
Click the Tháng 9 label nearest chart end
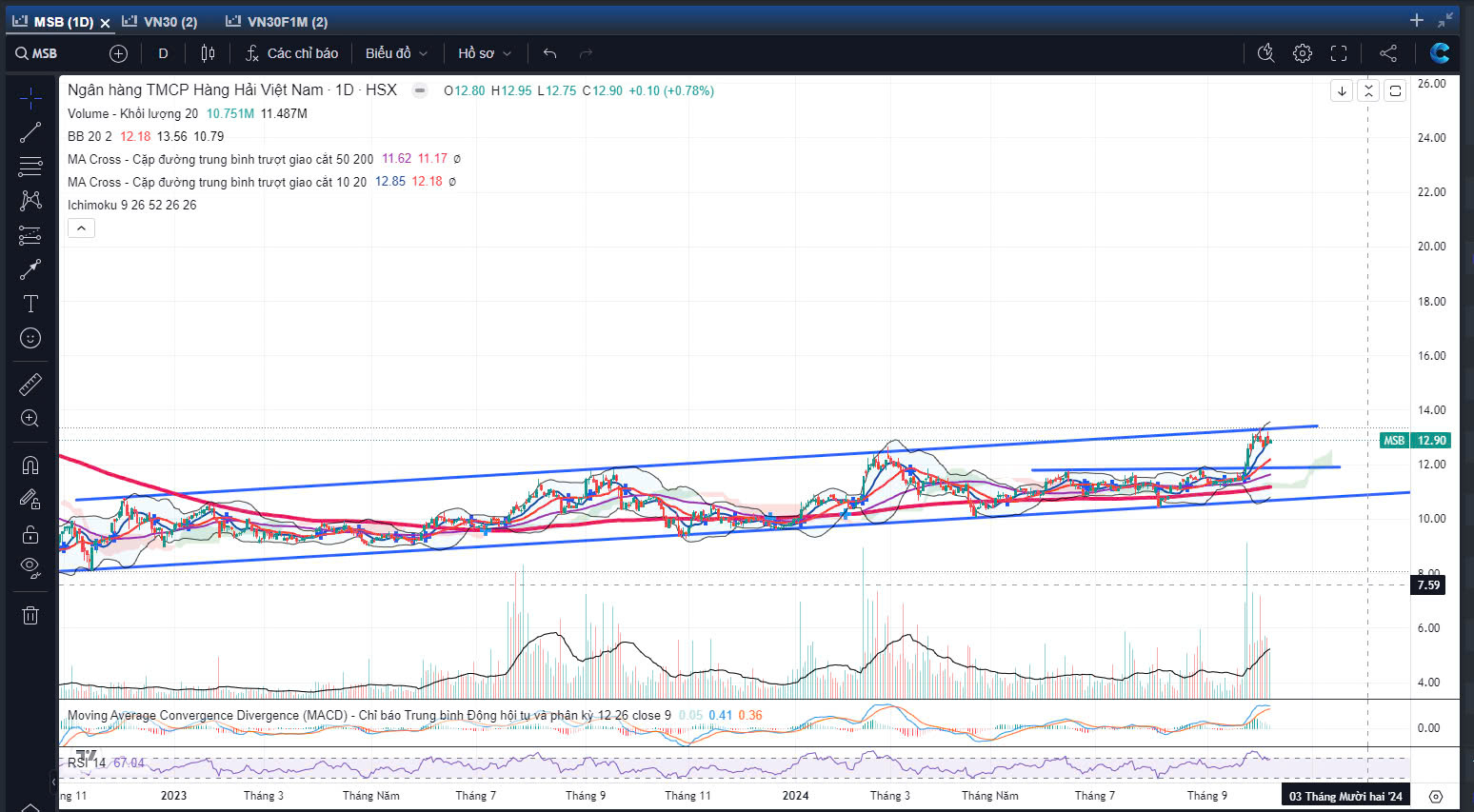tap(1206, 796)
